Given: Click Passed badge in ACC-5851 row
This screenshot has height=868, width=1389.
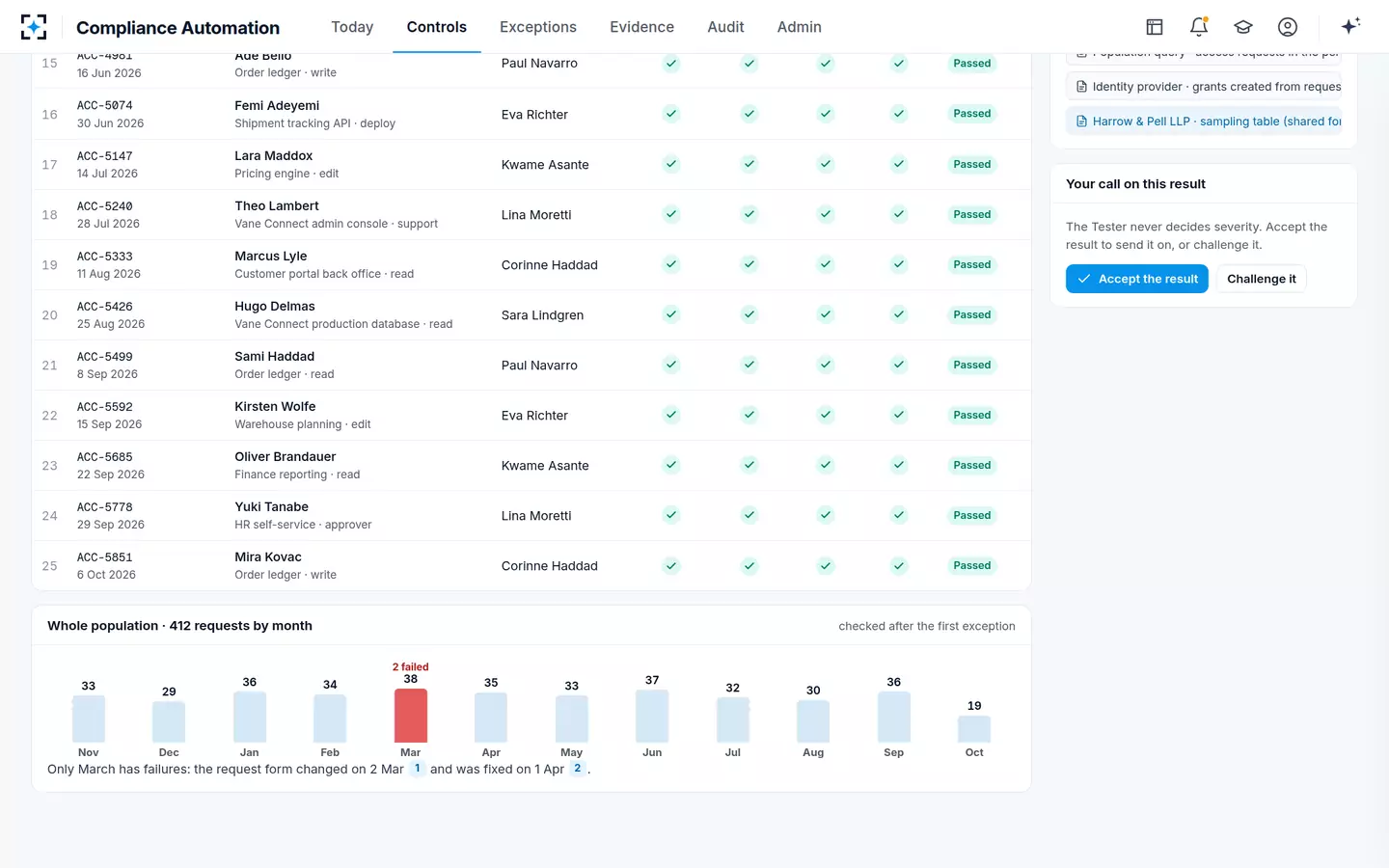Looking at the screenshot, I should tap(972, 565).
